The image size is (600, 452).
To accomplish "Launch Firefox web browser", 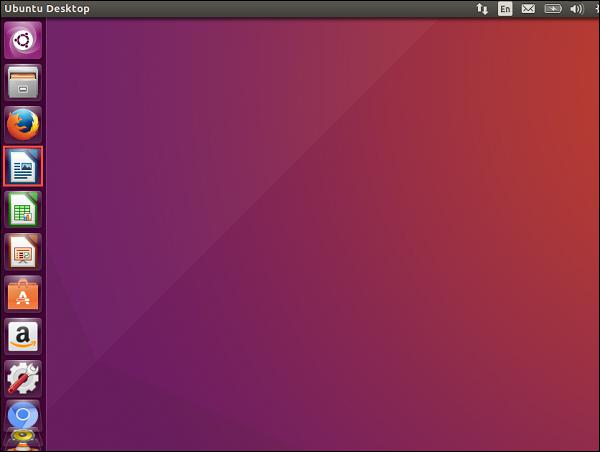I will coord(23,124).
